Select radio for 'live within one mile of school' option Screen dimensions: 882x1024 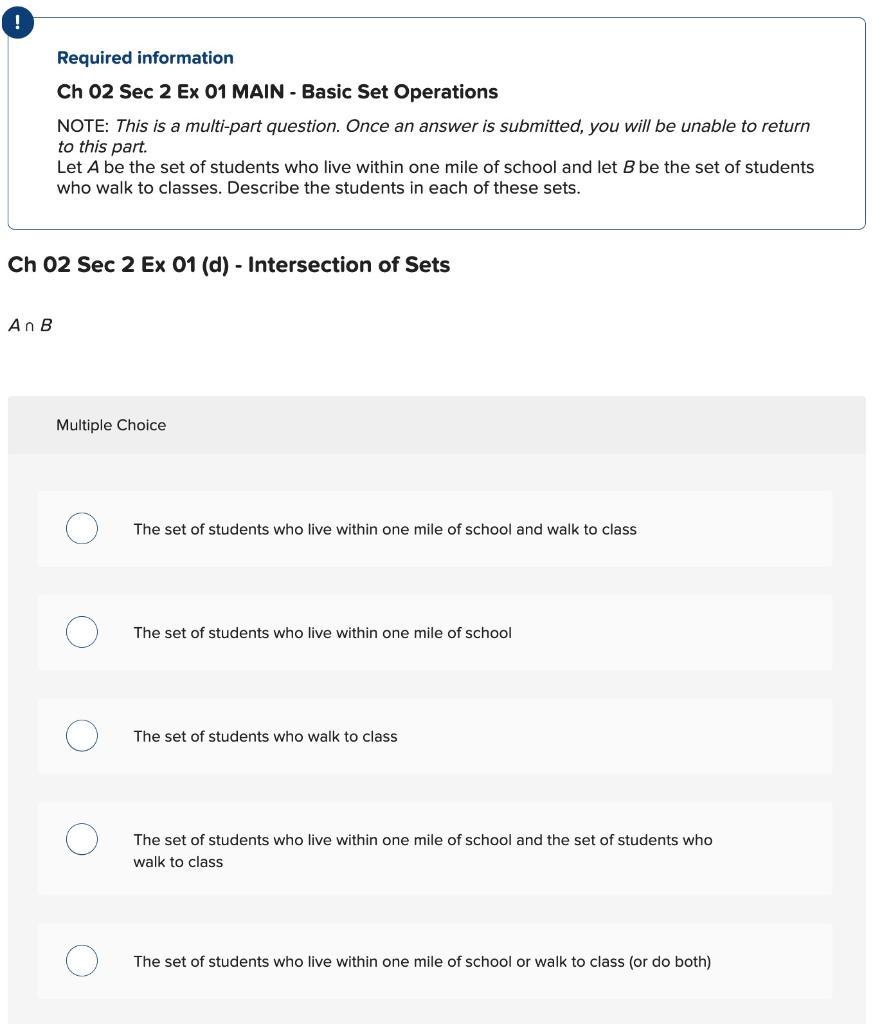[x=81, y=632]
